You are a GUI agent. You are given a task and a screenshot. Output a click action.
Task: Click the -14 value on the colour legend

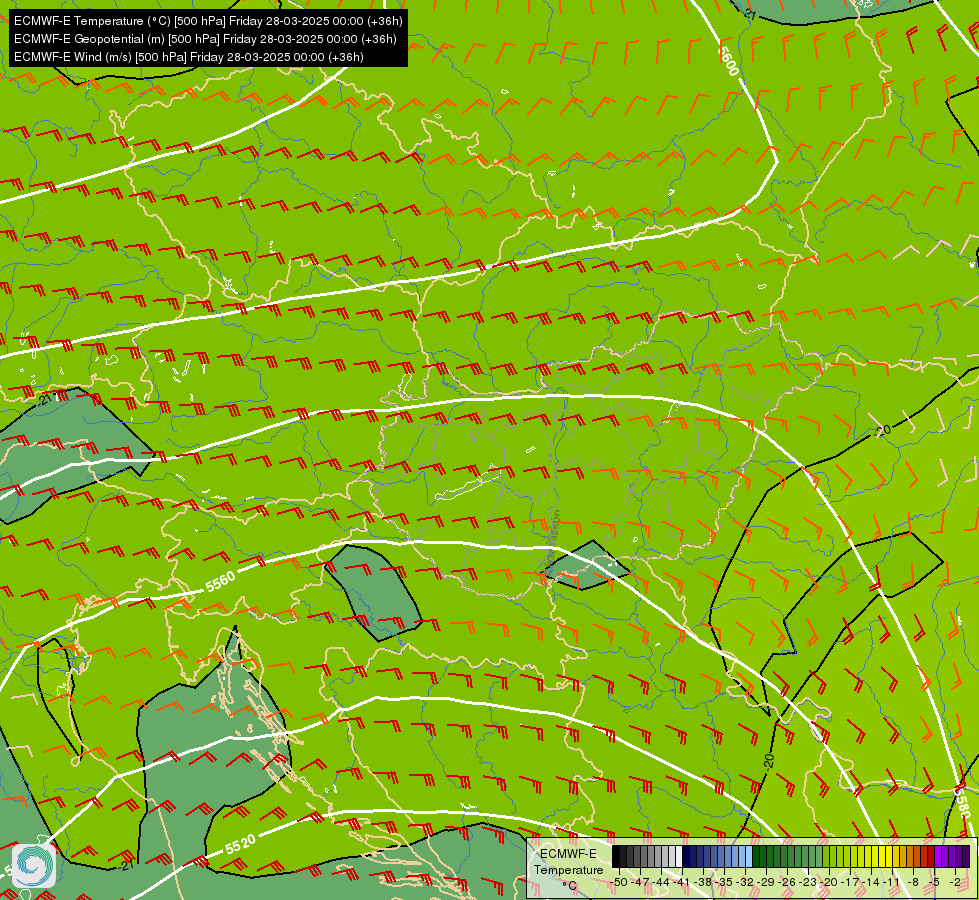(872, 882)
